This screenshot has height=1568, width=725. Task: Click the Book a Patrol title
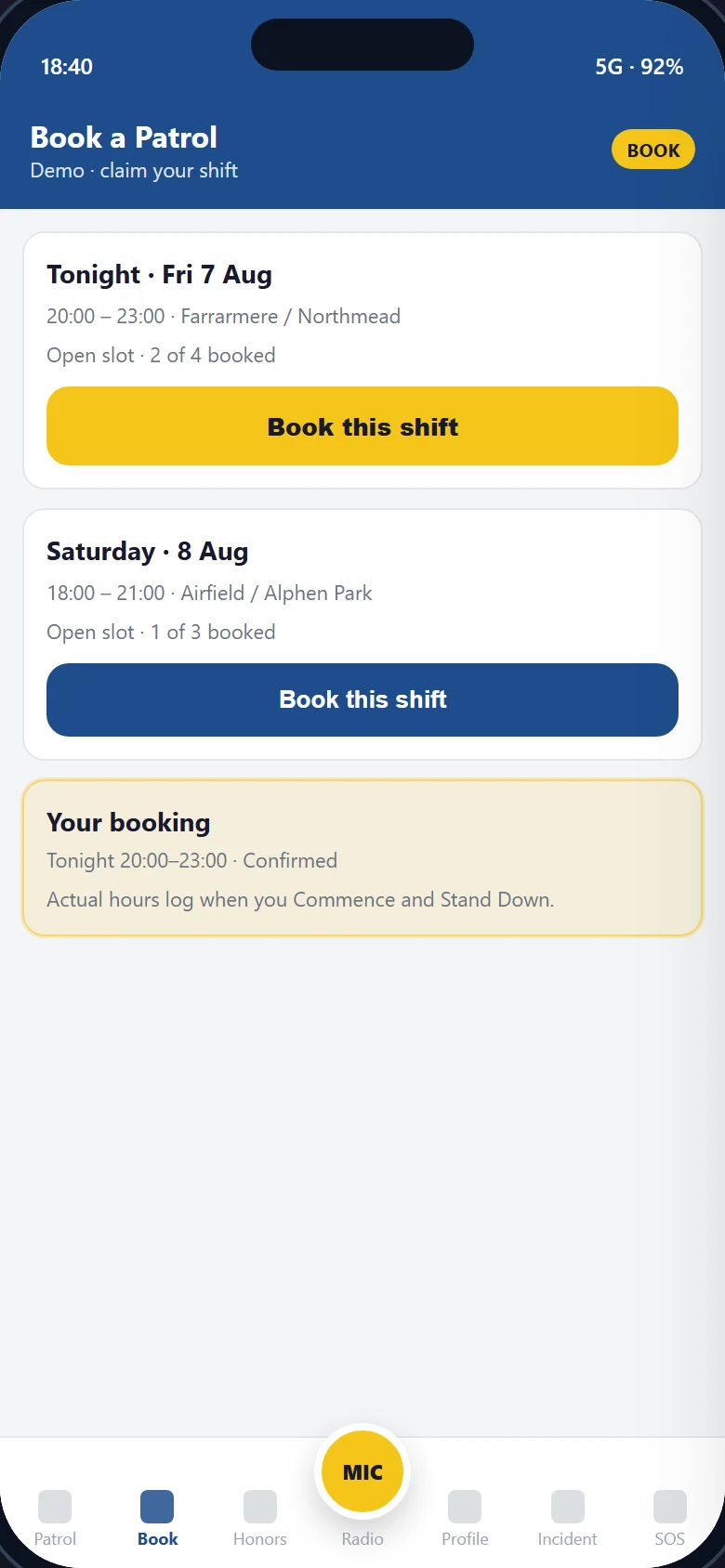click(124, 137)
